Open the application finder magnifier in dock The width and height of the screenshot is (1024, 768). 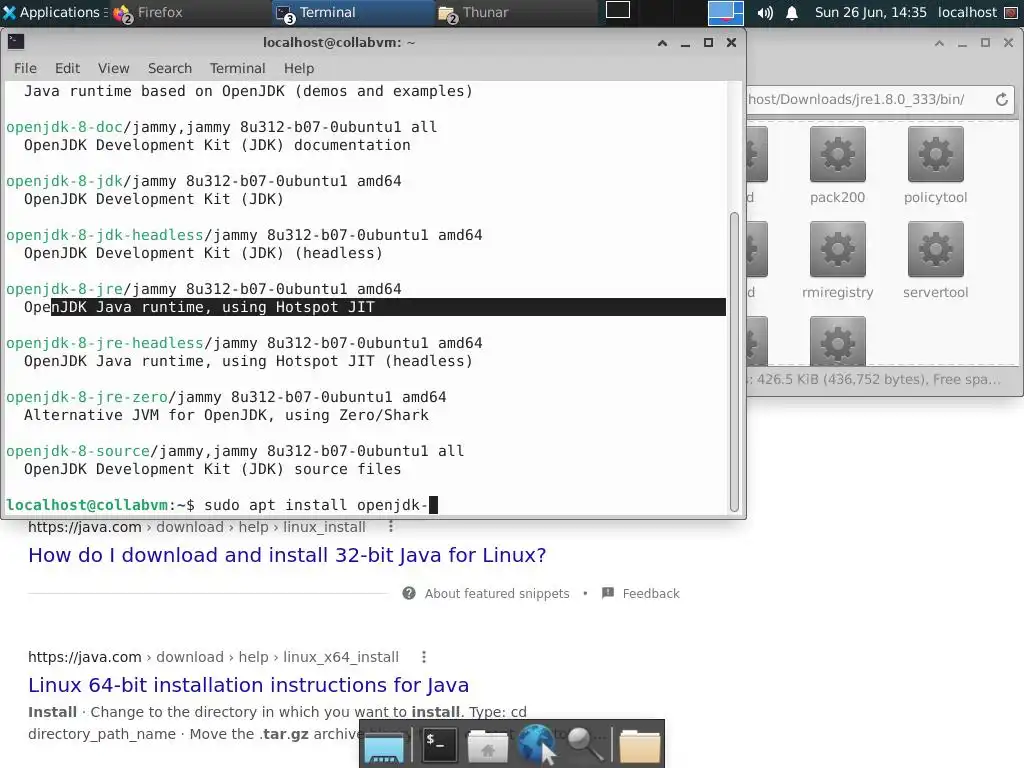[x=584, y=744]
